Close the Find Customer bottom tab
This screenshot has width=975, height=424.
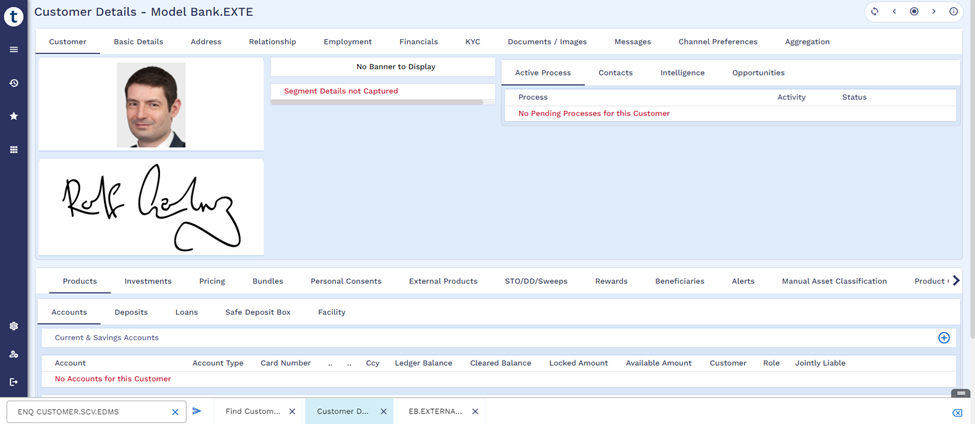(292, 411)
